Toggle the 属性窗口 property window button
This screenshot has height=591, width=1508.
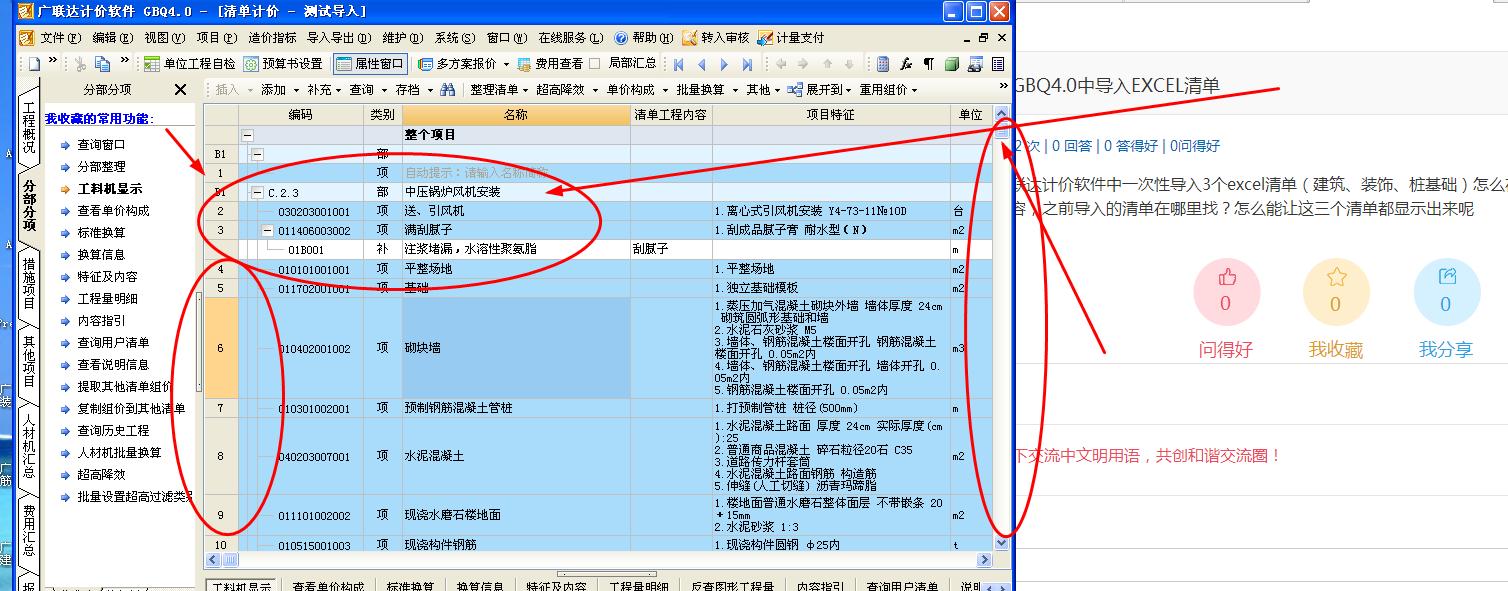click(x=370, y=64)
